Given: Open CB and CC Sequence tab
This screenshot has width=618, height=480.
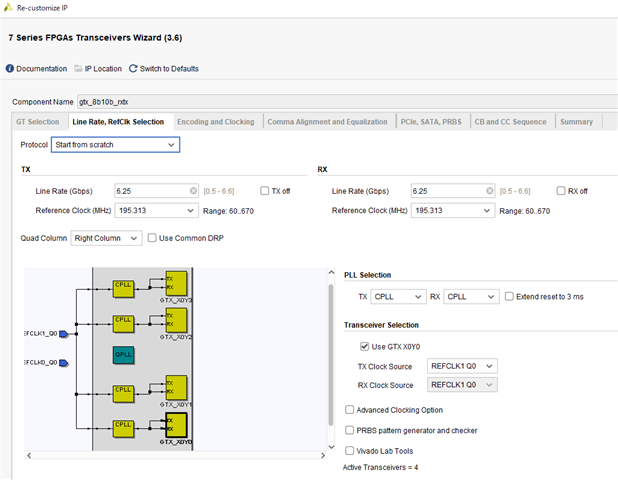Looking at the screenshot, I should tap(510, 122).
